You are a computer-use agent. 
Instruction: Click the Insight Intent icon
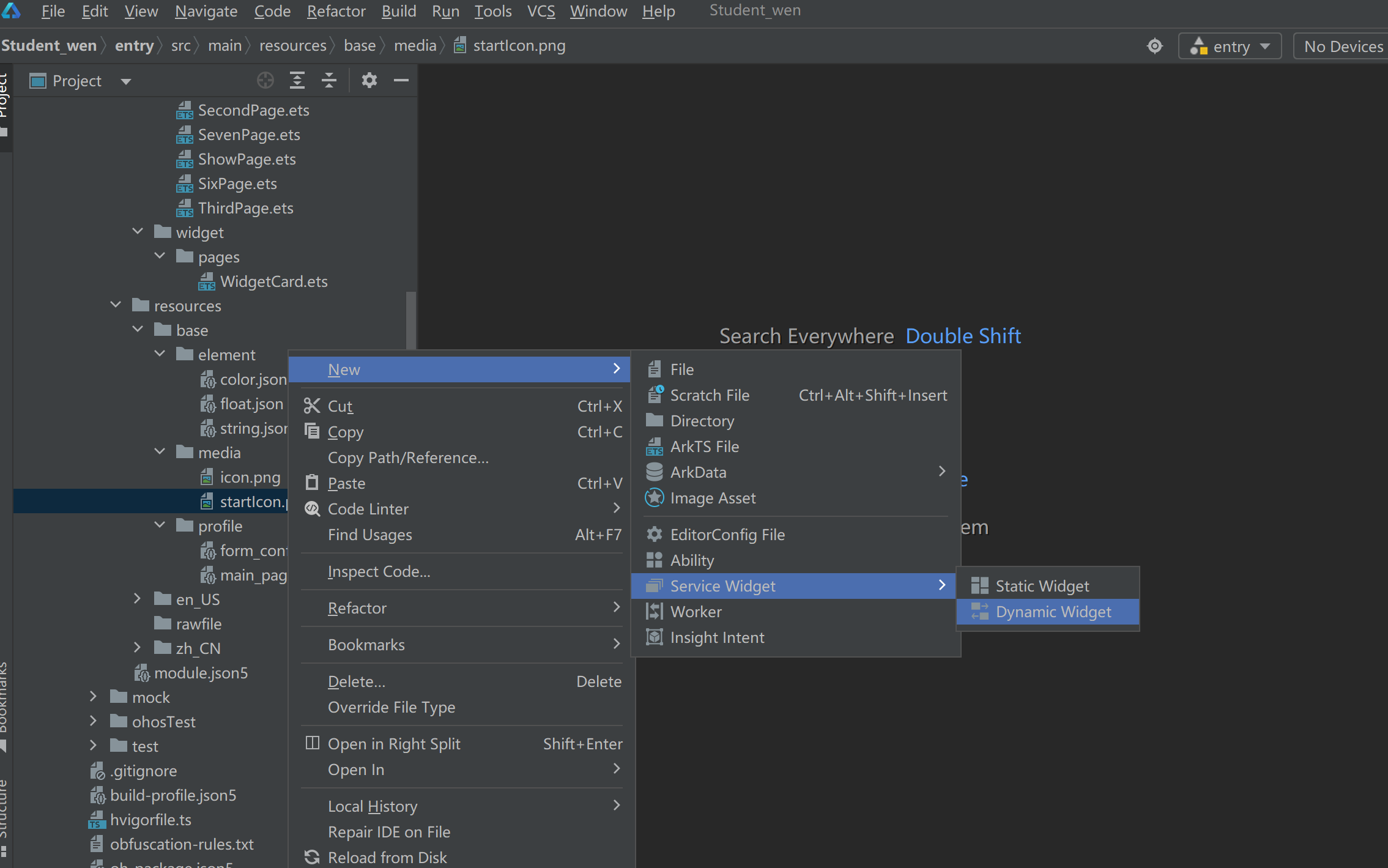654,637
